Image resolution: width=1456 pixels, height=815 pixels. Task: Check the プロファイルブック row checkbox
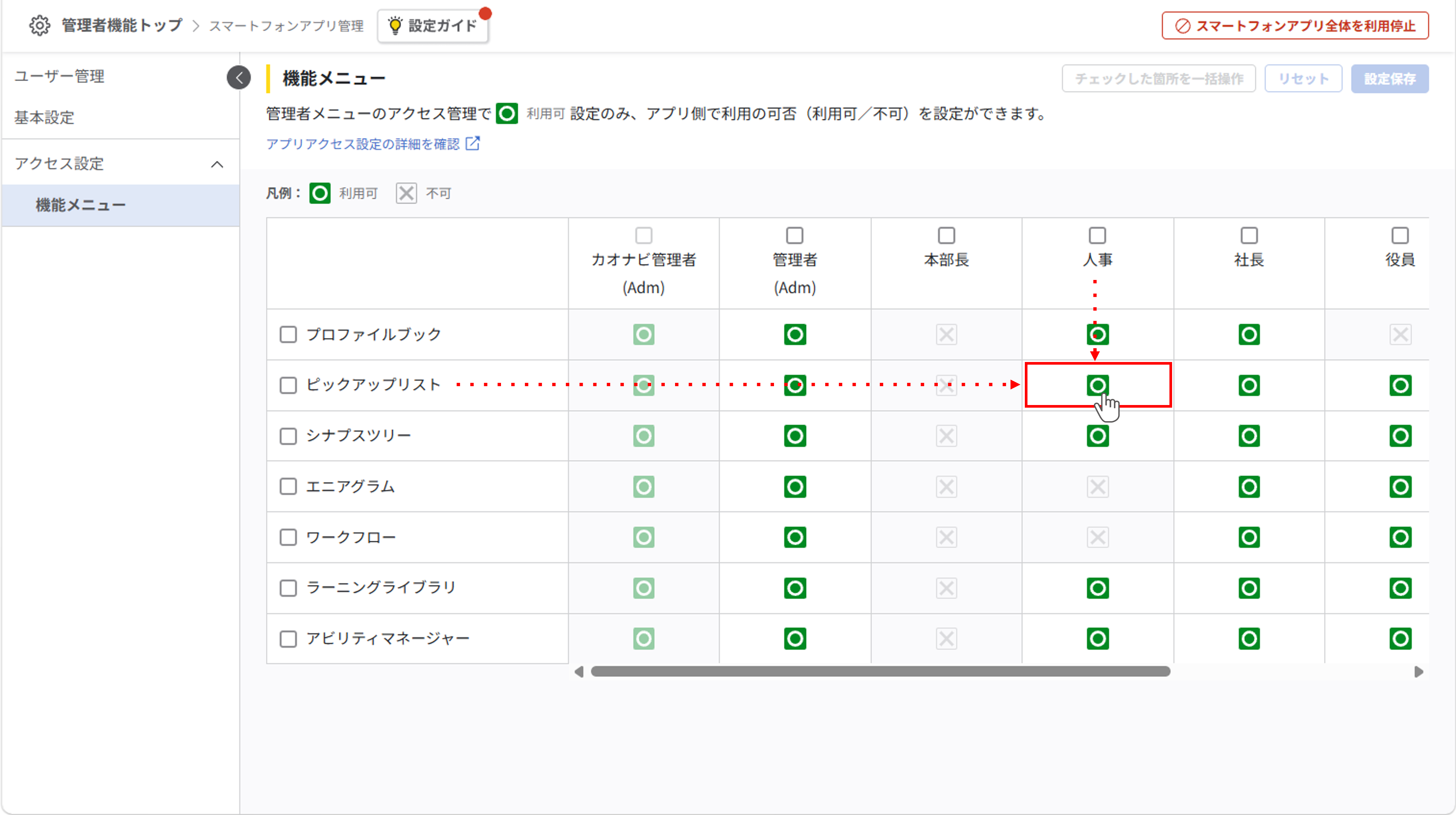click(x=288, y=335)
